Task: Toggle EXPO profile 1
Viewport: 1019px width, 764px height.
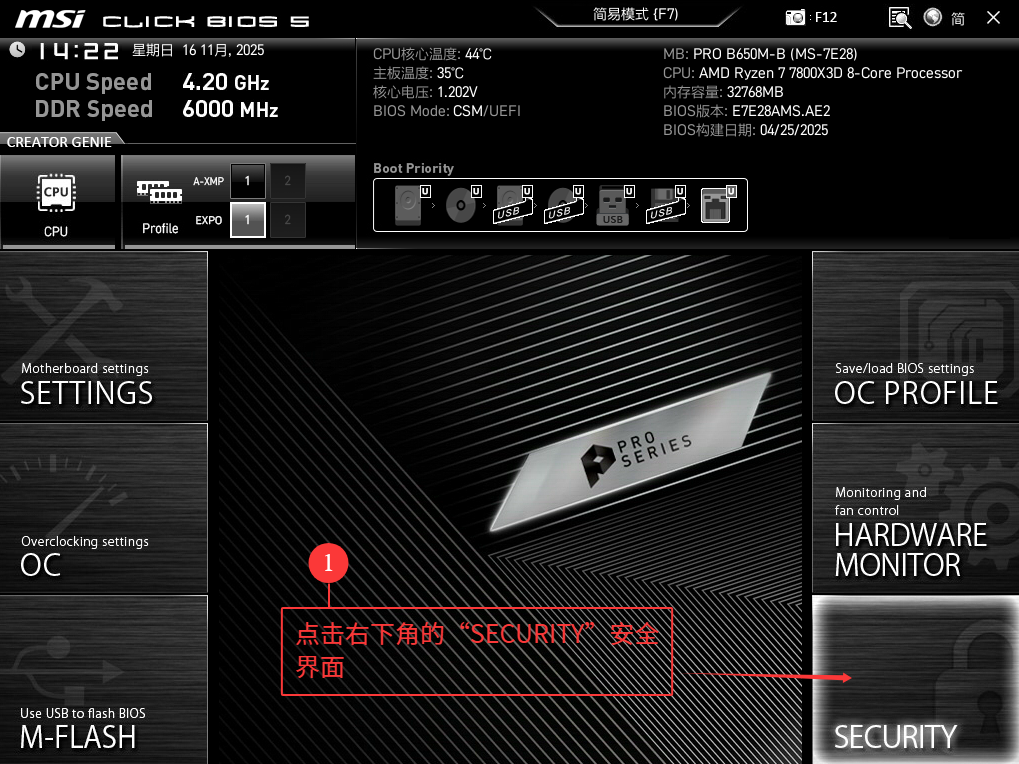Action: tap(247, 219)
